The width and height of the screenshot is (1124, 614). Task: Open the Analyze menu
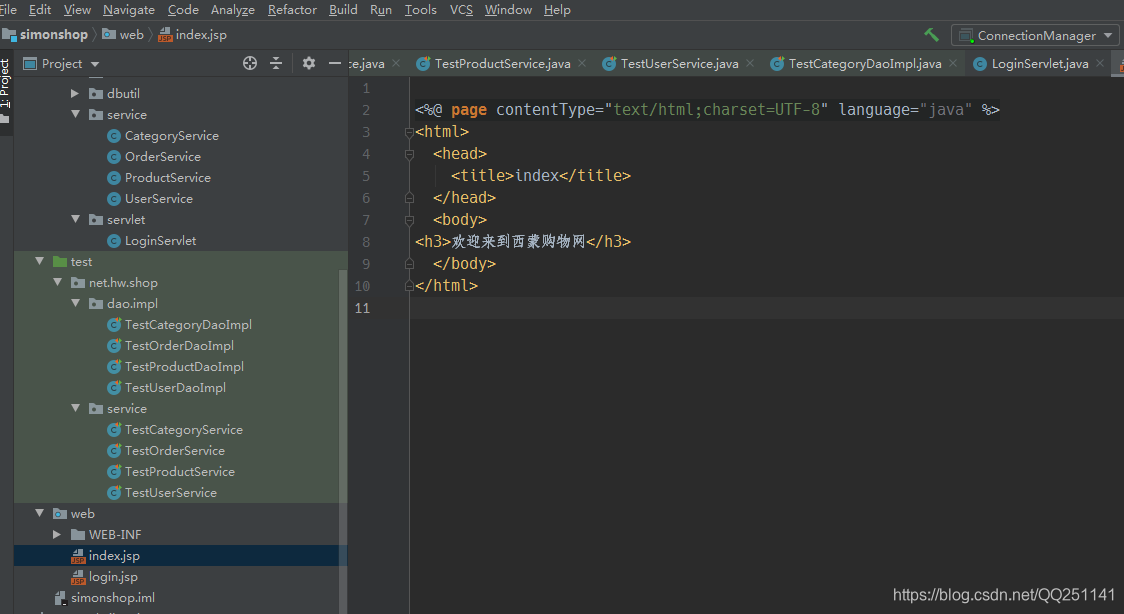coord(232,10)
